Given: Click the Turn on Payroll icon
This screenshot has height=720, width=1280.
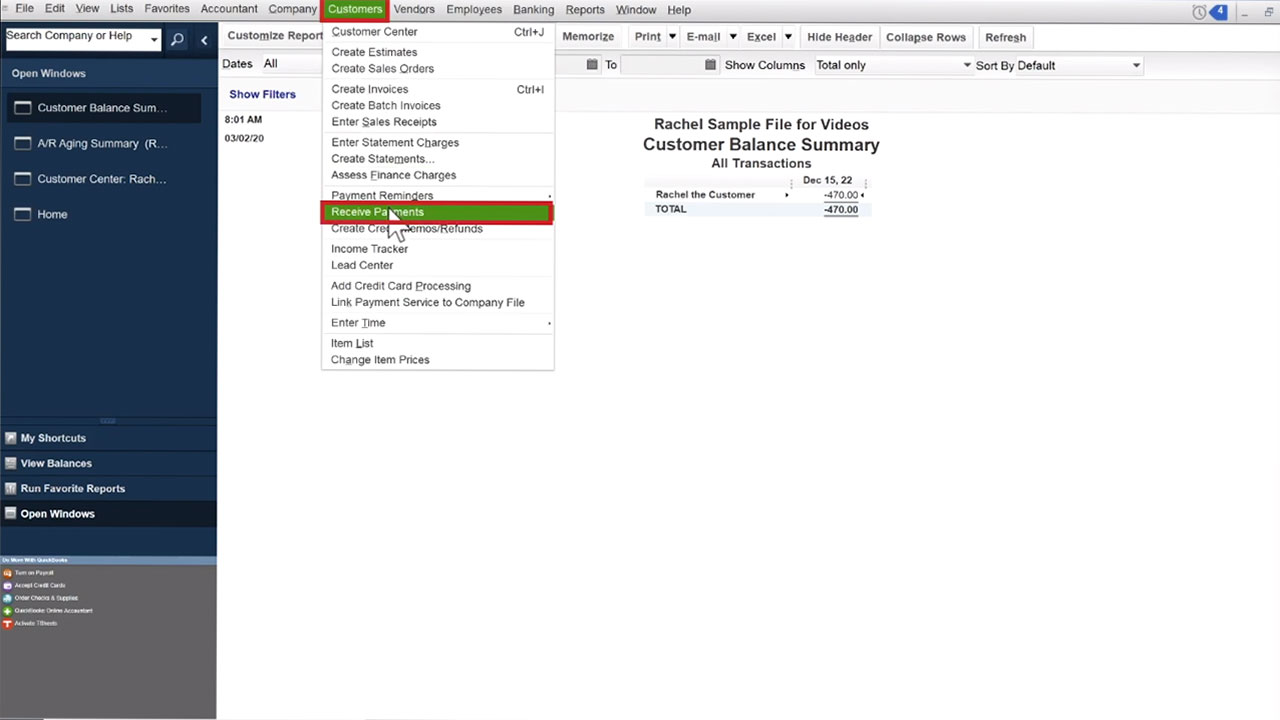Looking at the screenshot, I should click(x=7, y=573).
